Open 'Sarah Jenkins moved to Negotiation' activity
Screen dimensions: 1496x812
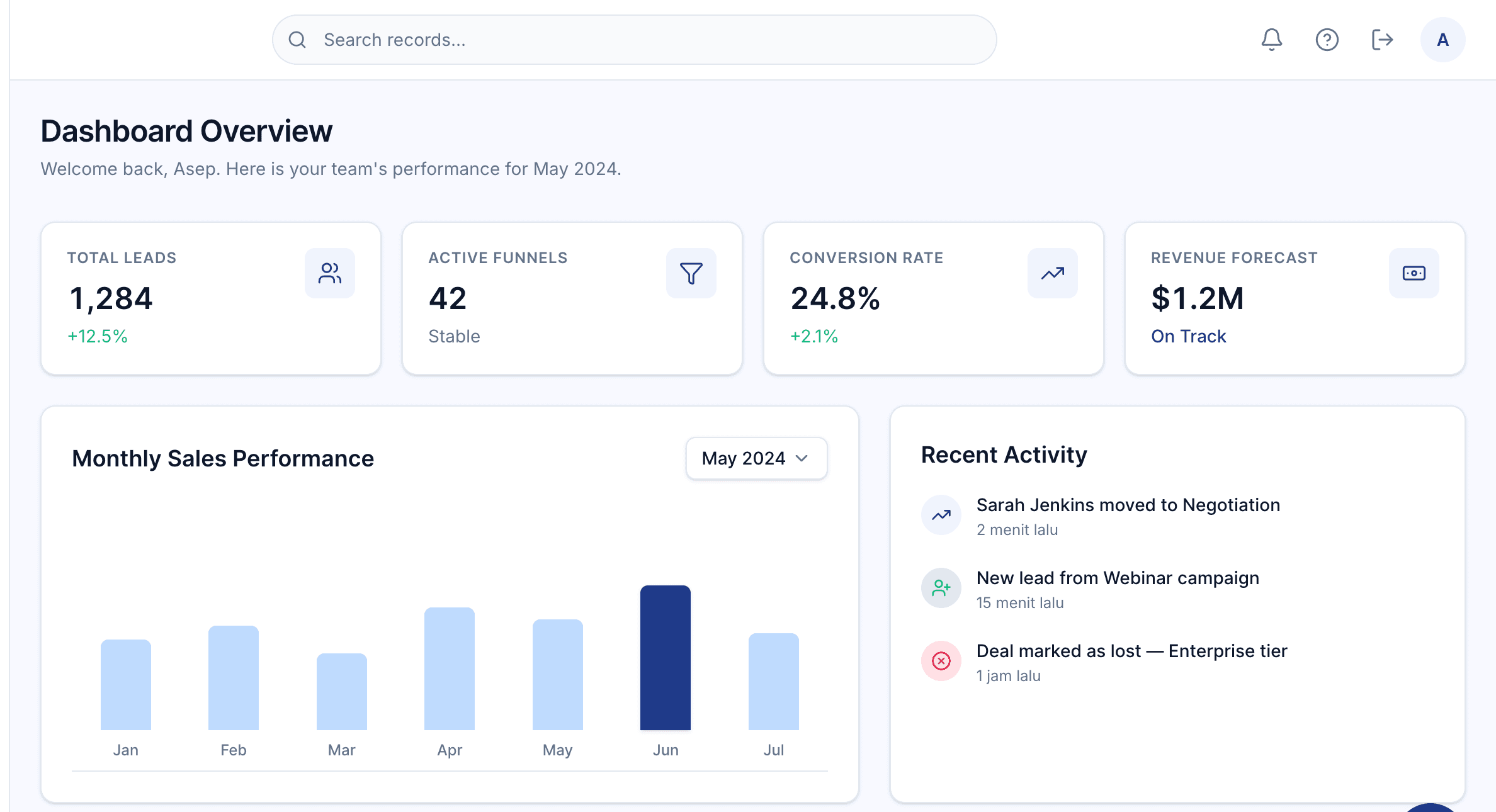1128,505
